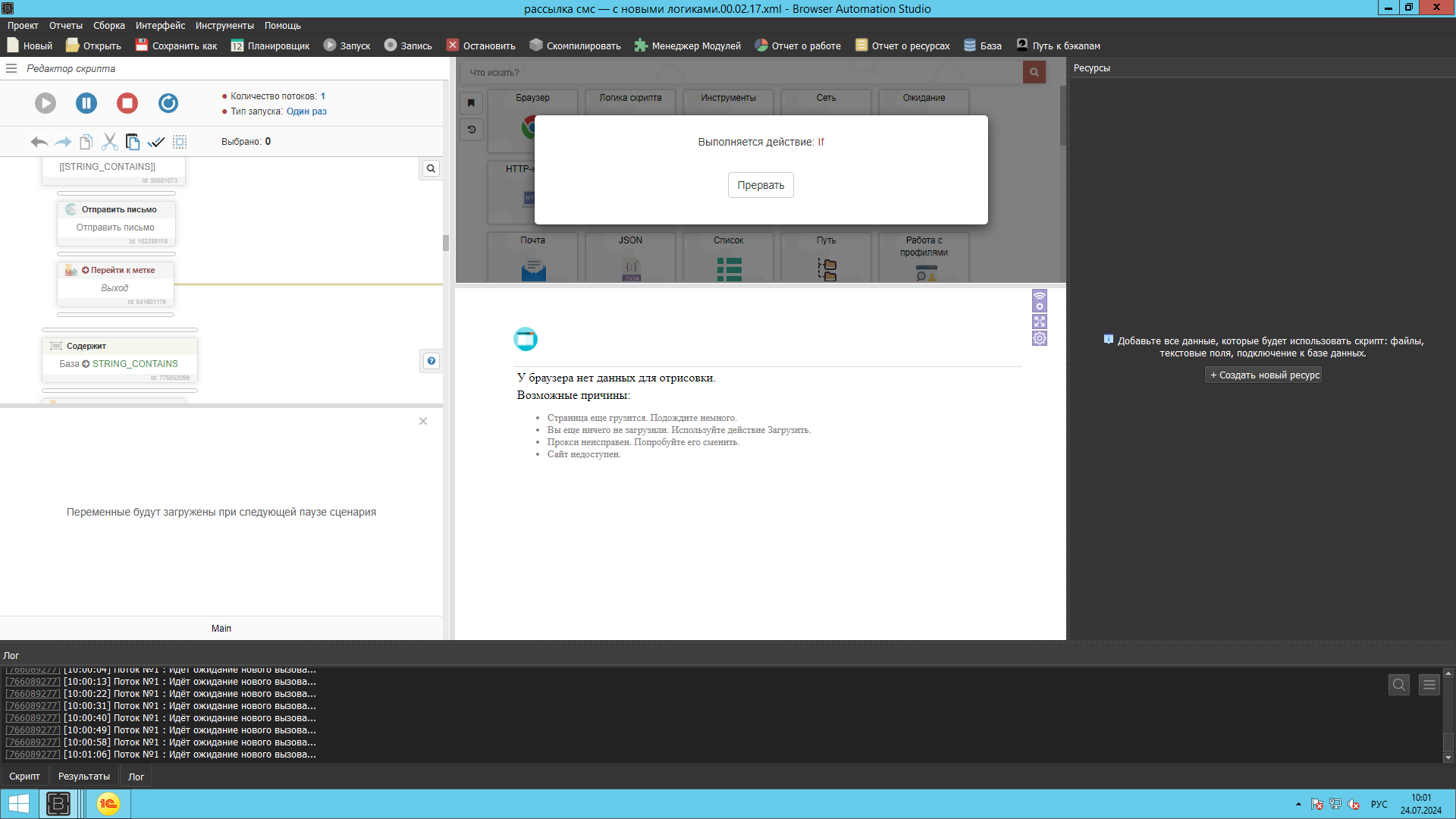The width and height of the screenshot is (1456, 819).
Task: Click the play script button
Action: [45, 103]
